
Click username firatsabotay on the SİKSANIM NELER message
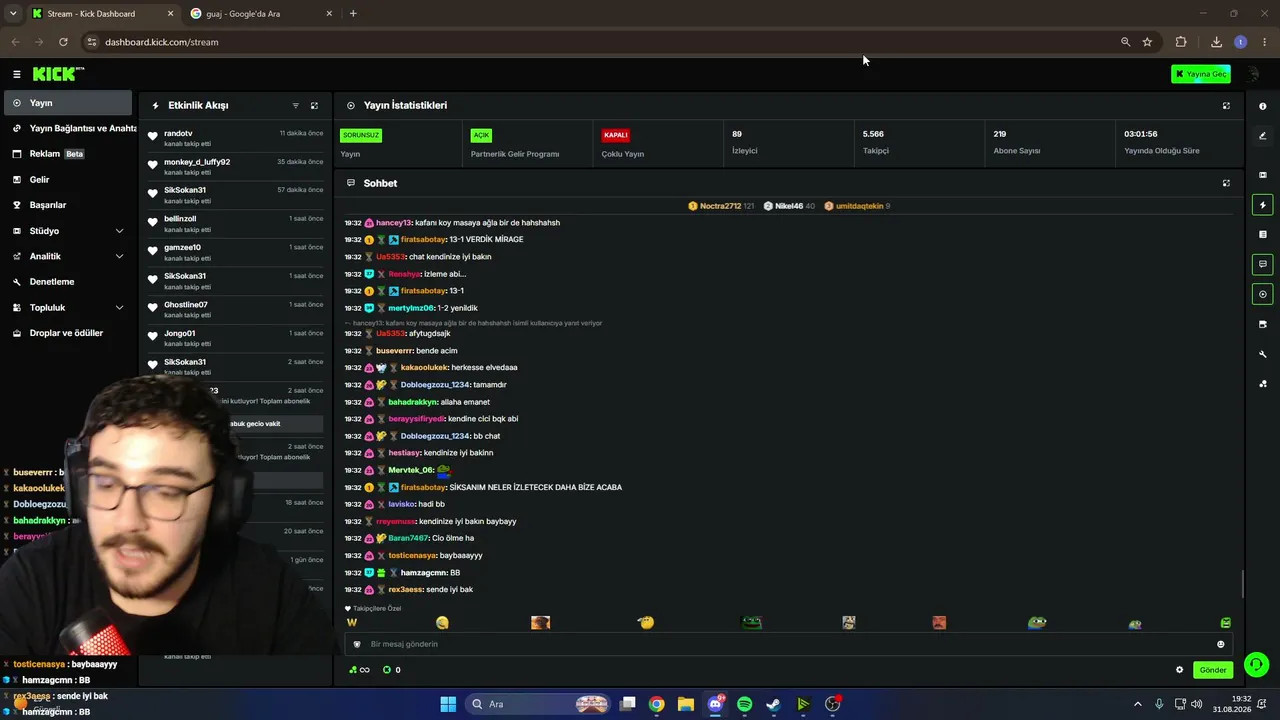(423, 487)
